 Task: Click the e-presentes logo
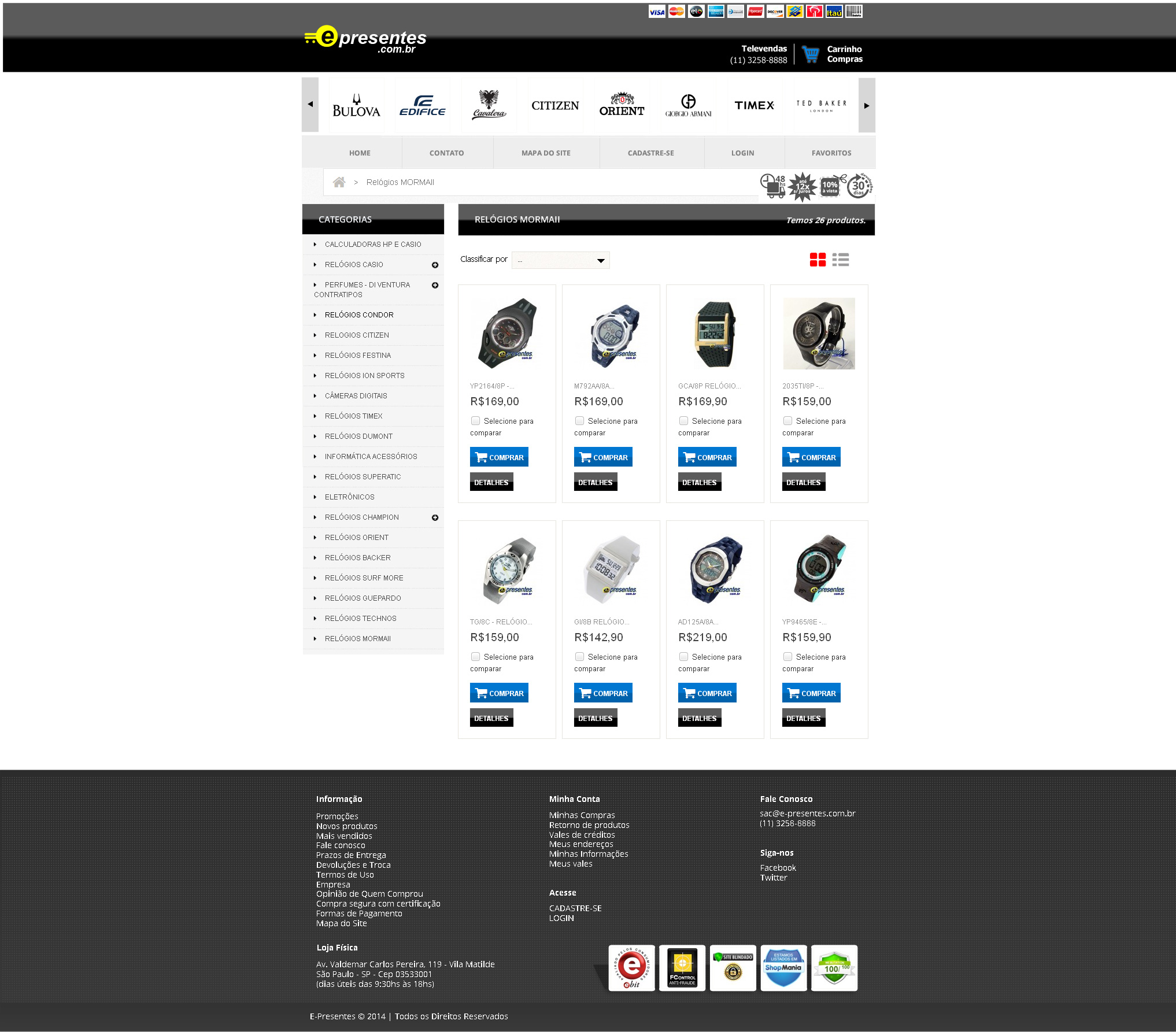point(365,39)
